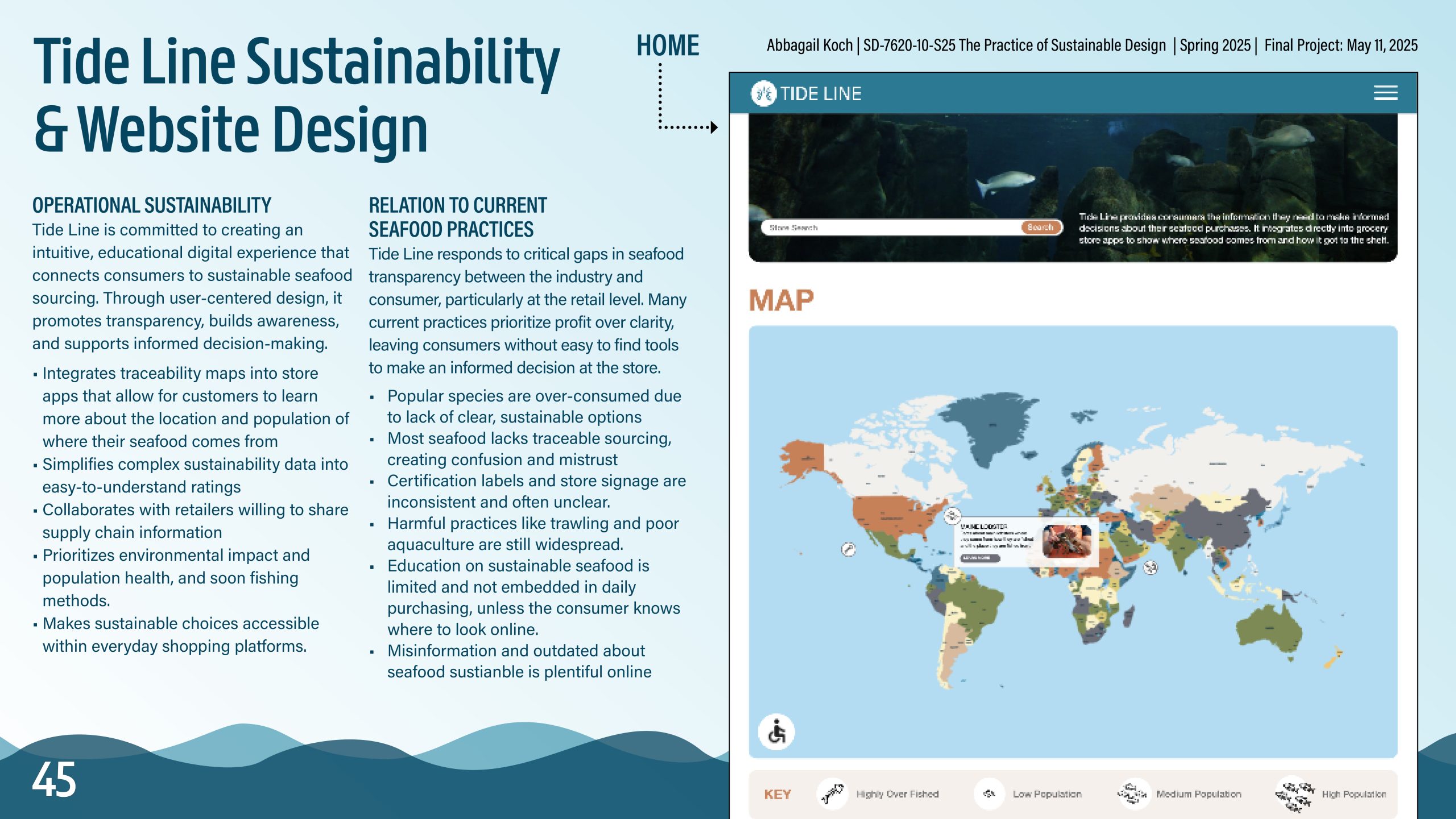Open the Maine Lobster photo thumbnail
This screenshot has width=1456, height=819.
click(1067, 541)
